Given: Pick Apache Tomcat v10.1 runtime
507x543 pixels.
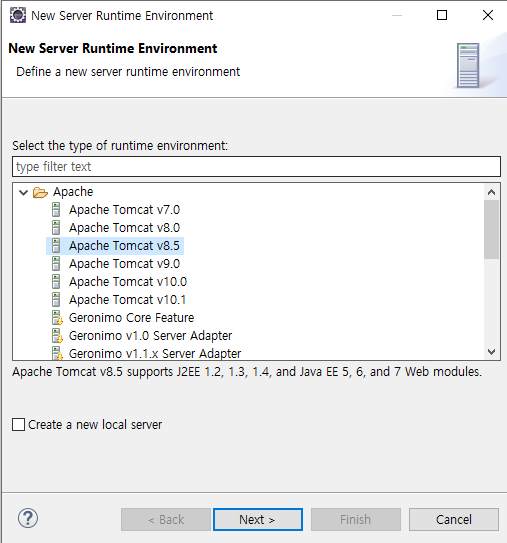Looking at the screenshot, I should (x=127, y=300).
